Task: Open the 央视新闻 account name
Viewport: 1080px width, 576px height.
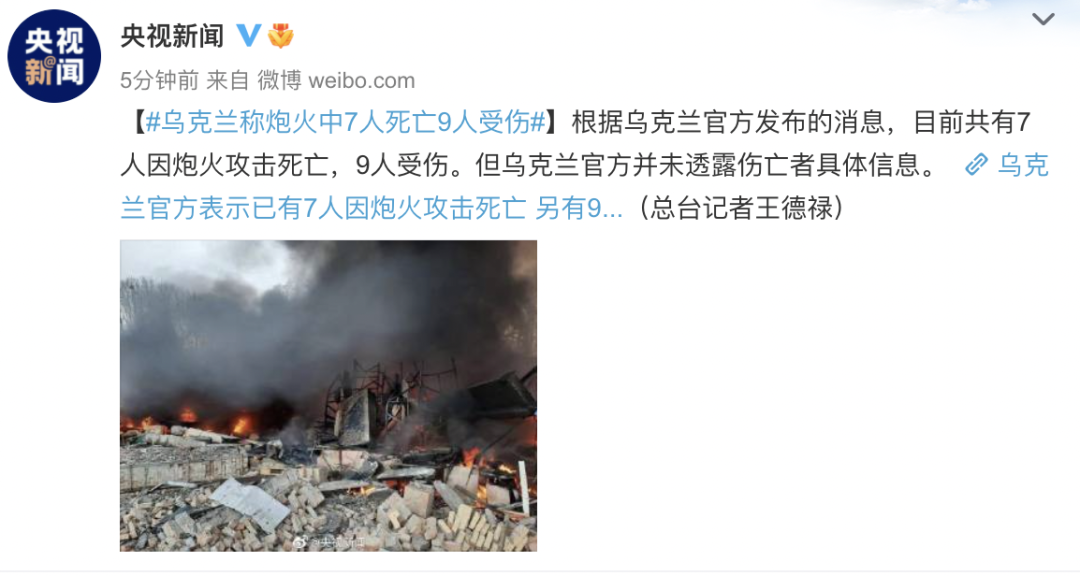Action: [x=173, y=36]
